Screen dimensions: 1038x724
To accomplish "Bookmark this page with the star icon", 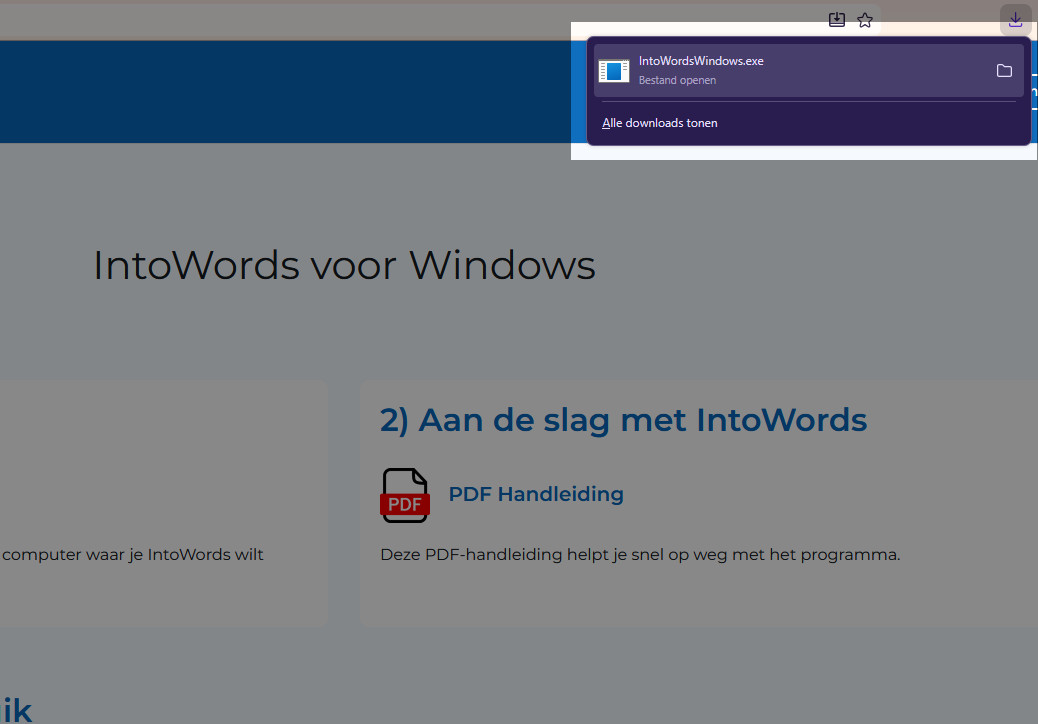I will [x=865, y=21].
